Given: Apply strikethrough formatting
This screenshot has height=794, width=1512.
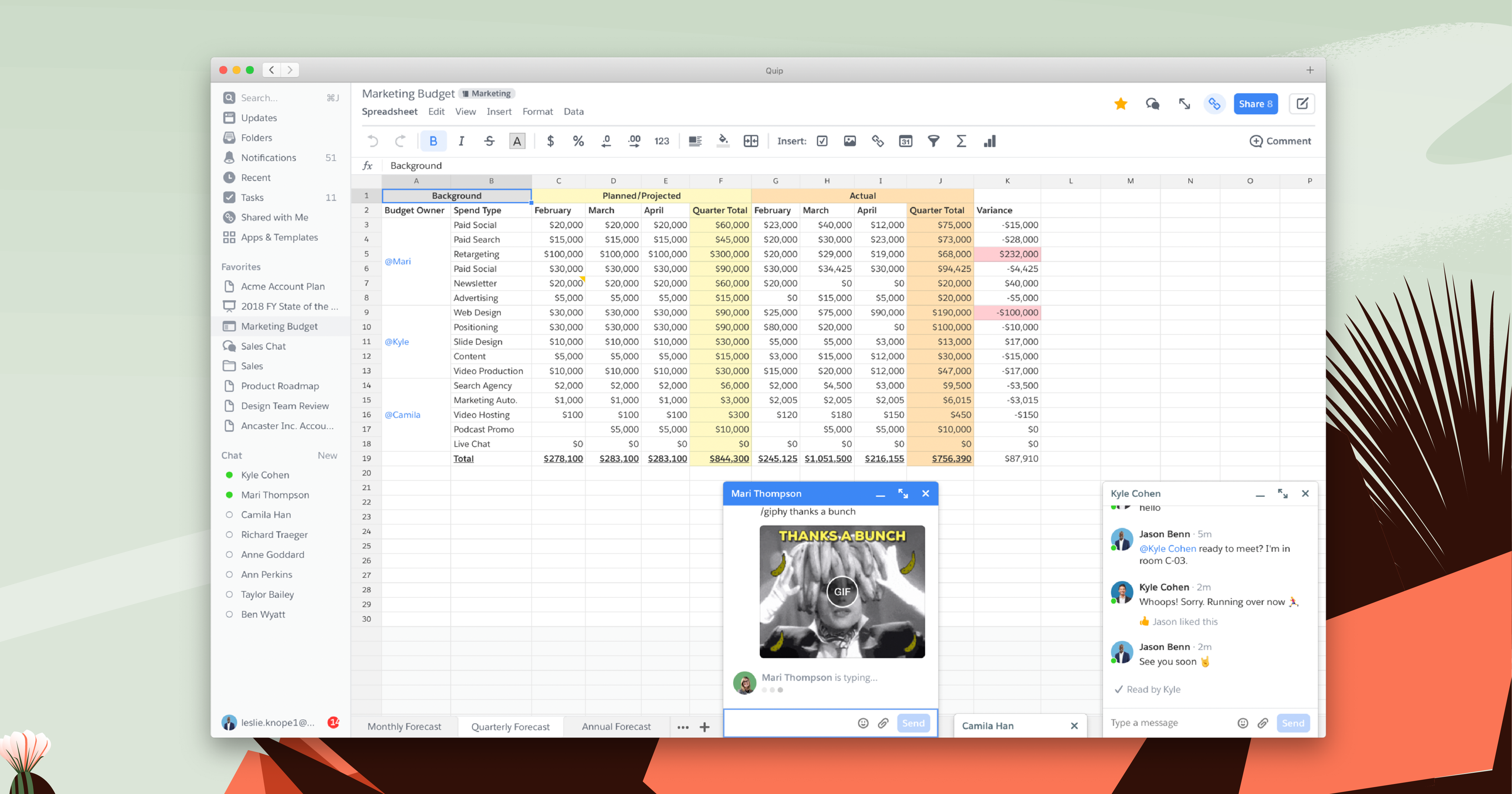Looking at the screenshot, I should pos(489,141).
